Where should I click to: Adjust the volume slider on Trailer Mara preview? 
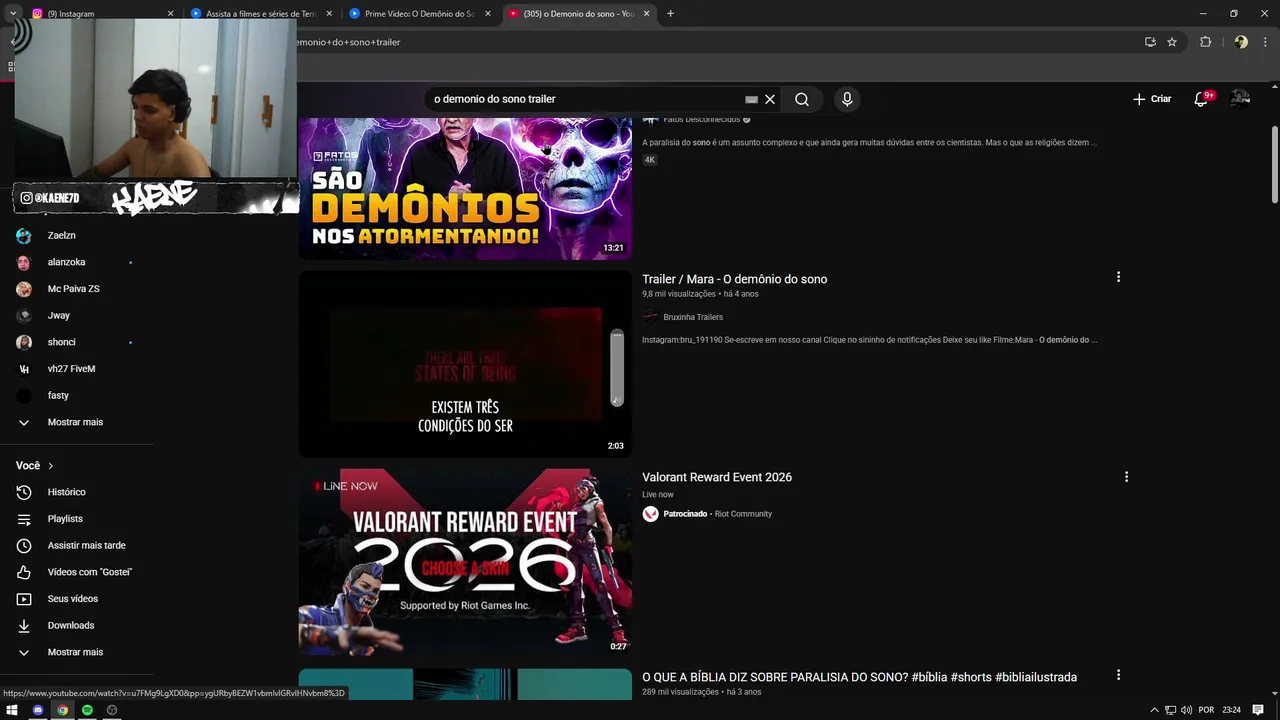pyautogui.click(x=617, y=368)
